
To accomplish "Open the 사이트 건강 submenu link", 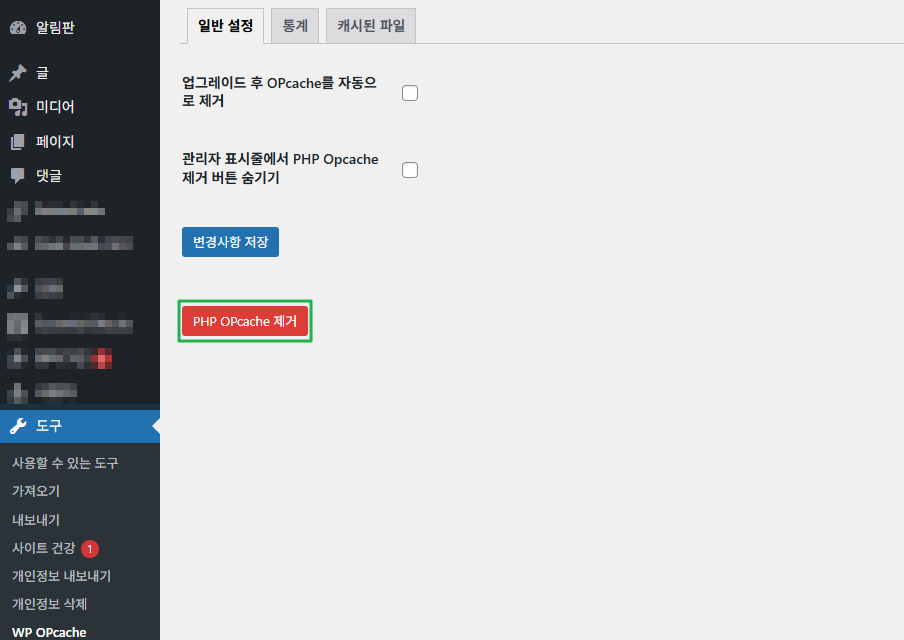I will [x=44, y=548].
